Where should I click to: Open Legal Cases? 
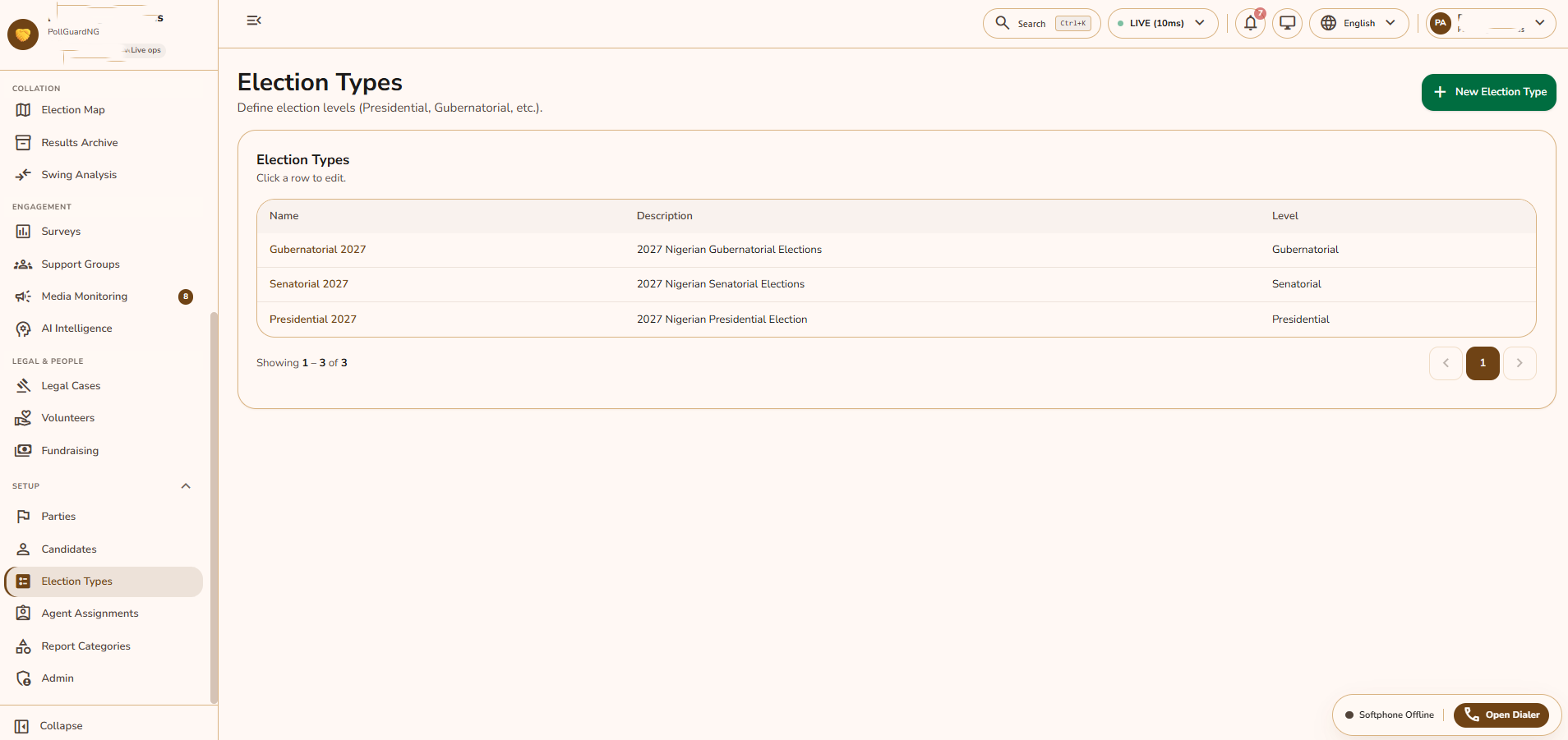104,386
